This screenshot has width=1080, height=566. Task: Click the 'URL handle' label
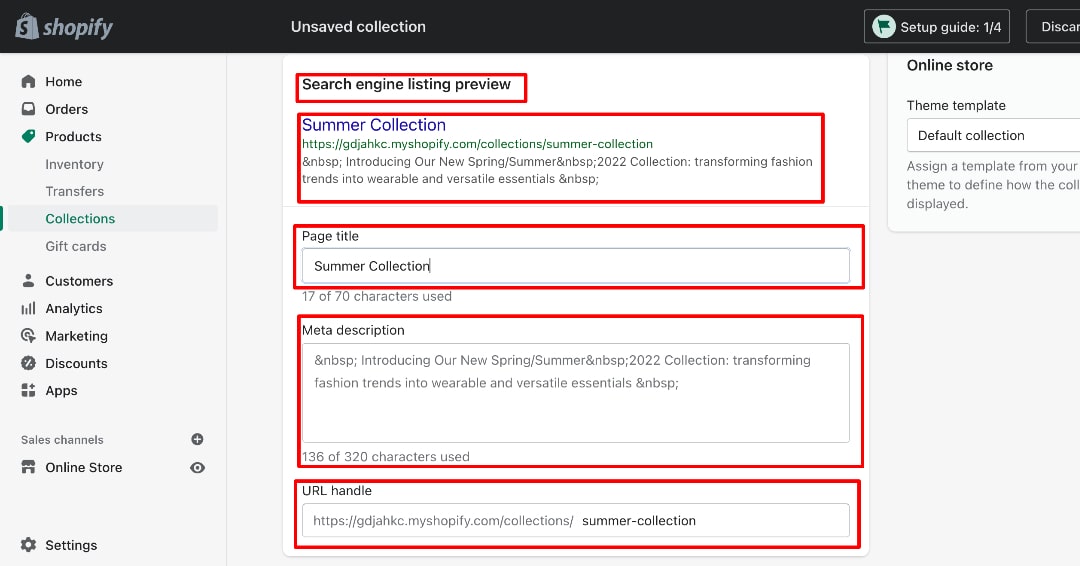point(337,490)
